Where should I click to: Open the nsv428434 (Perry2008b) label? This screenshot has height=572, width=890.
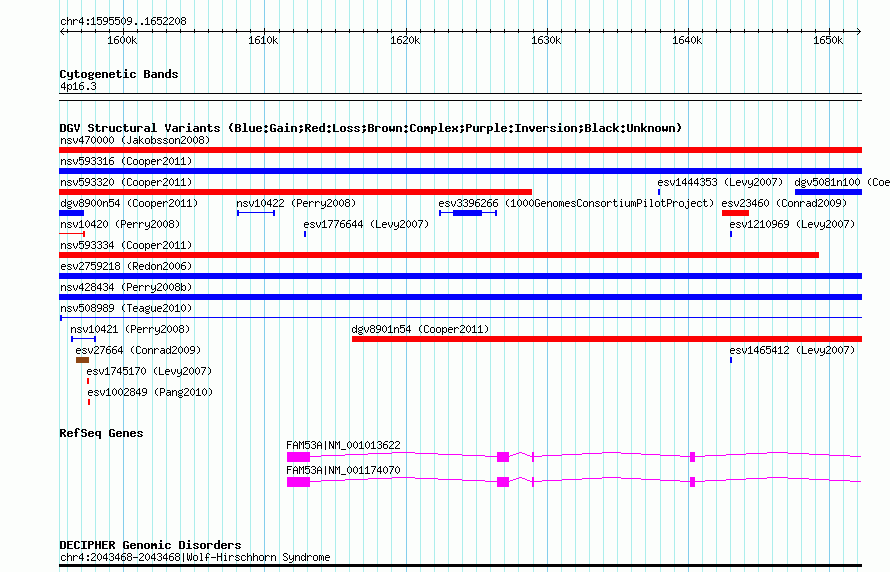coord(126,287)
